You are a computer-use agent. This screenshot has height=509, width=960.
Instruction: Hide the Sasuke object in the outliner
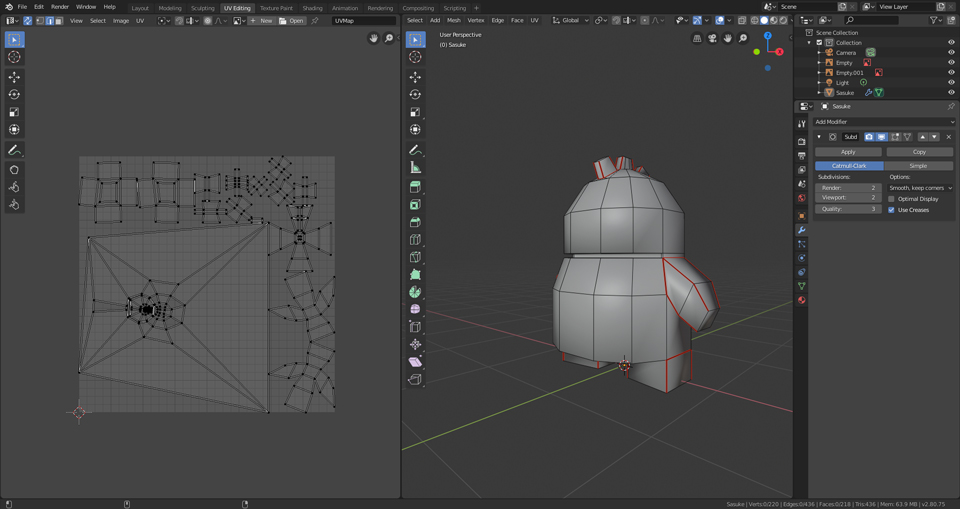pos(951,92)
